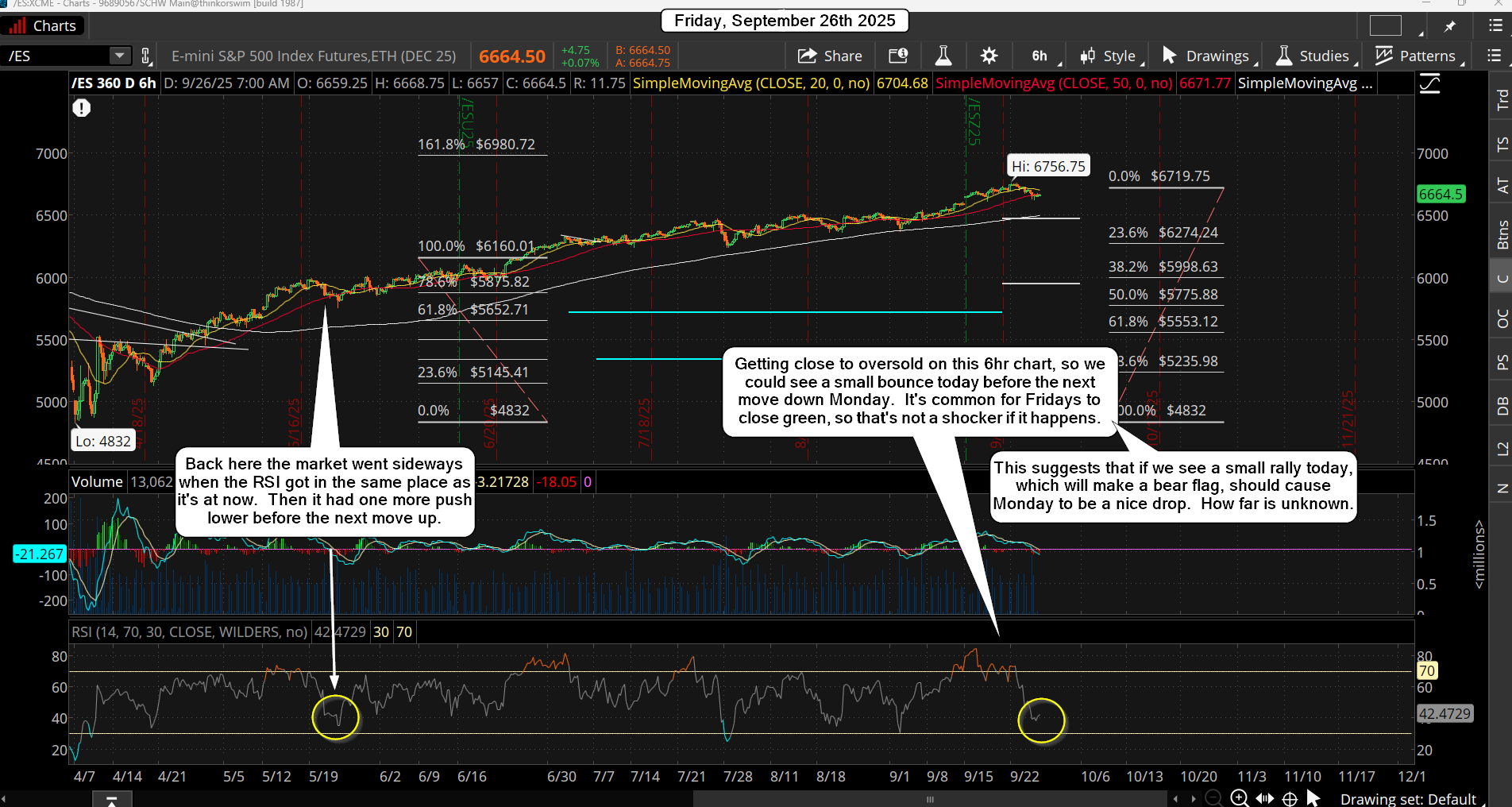Open the flask Edit Studies icon

tap(943, 56)
